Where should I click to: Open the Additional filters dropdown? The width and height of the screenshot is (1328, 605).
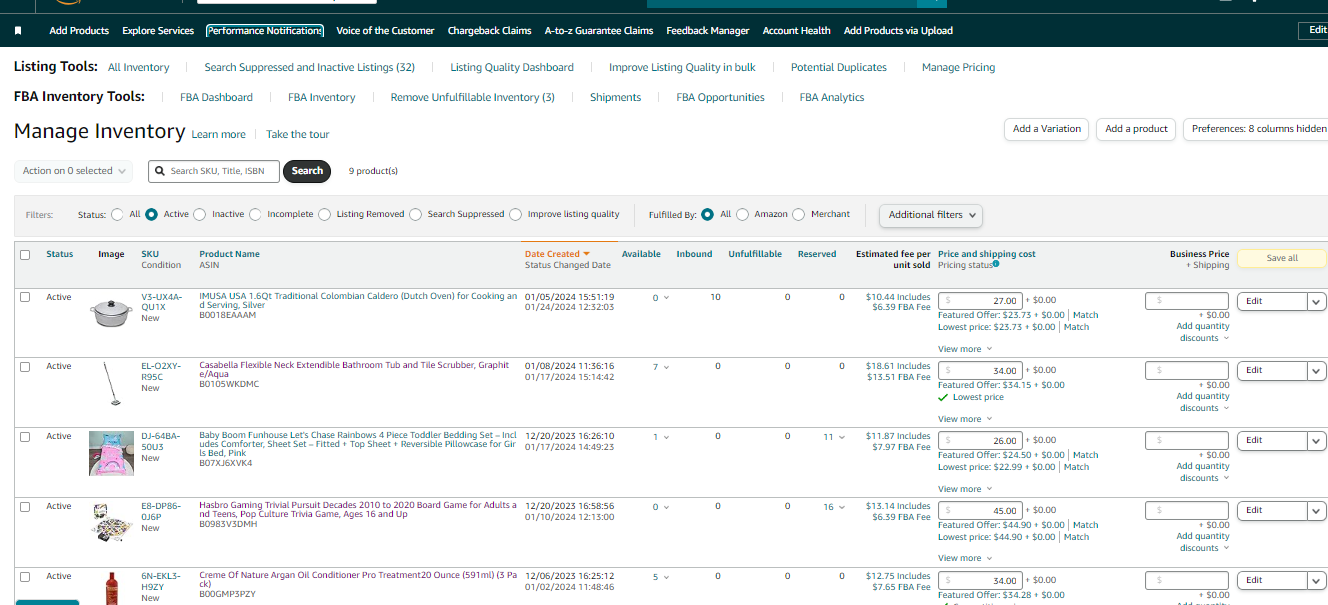(x=930, y=215)
